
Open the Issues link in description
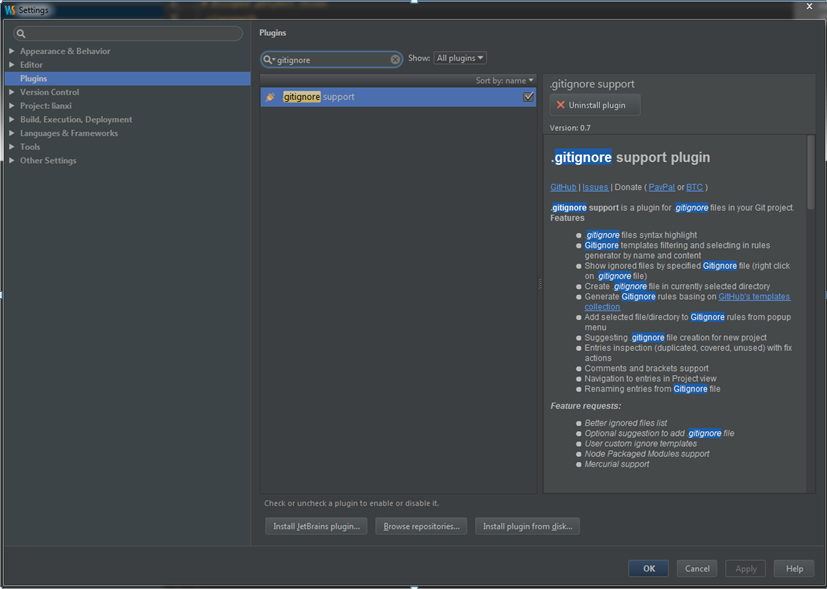[595, 187]
